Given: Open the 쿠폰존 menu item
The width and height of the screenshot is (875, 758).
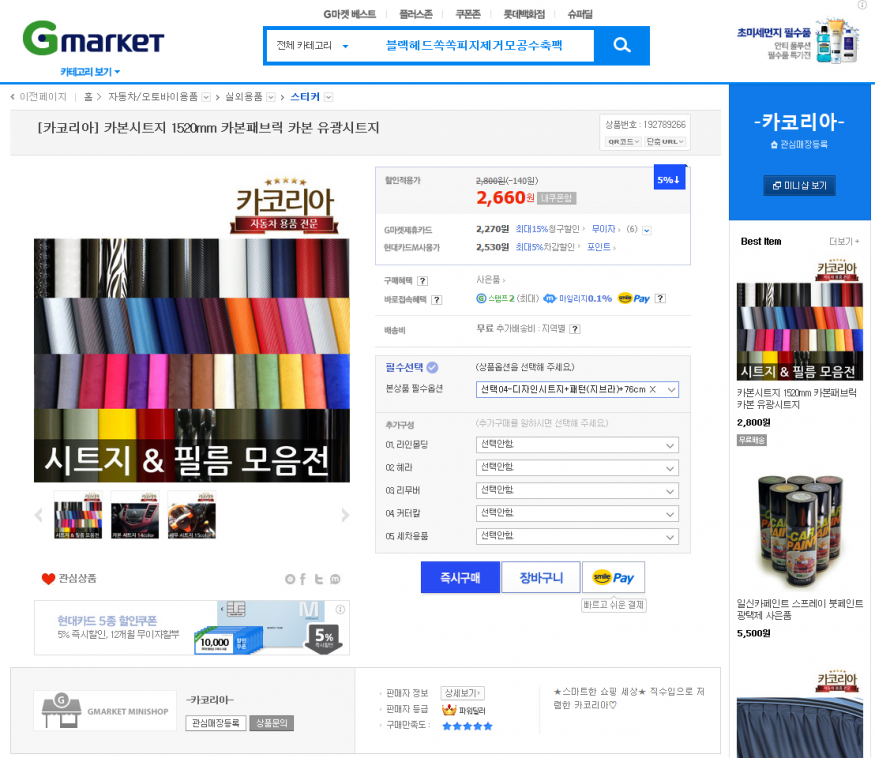Looking at the screenshot, I should click(x=468, y=15).
